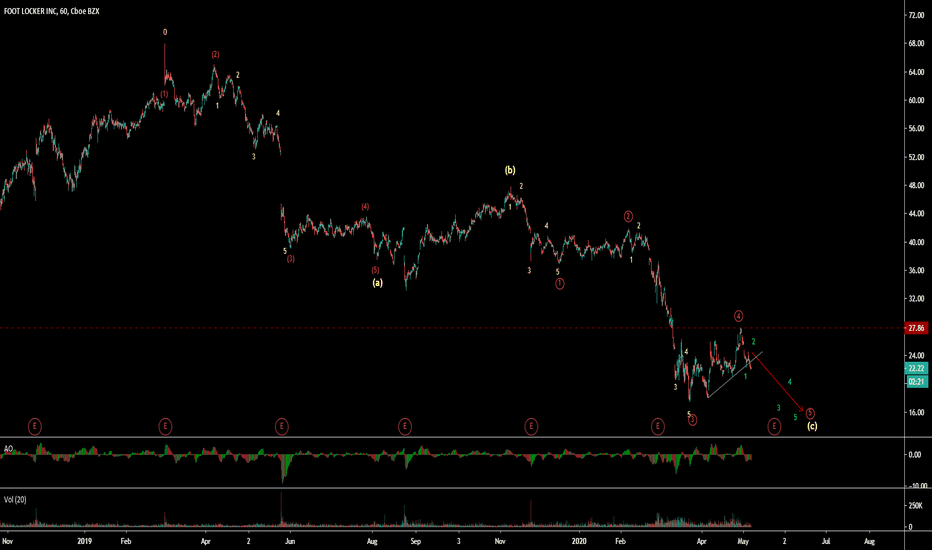
Task: Click the 2019 time axis label
Action: pyautogui.click(x=84, y=541)
